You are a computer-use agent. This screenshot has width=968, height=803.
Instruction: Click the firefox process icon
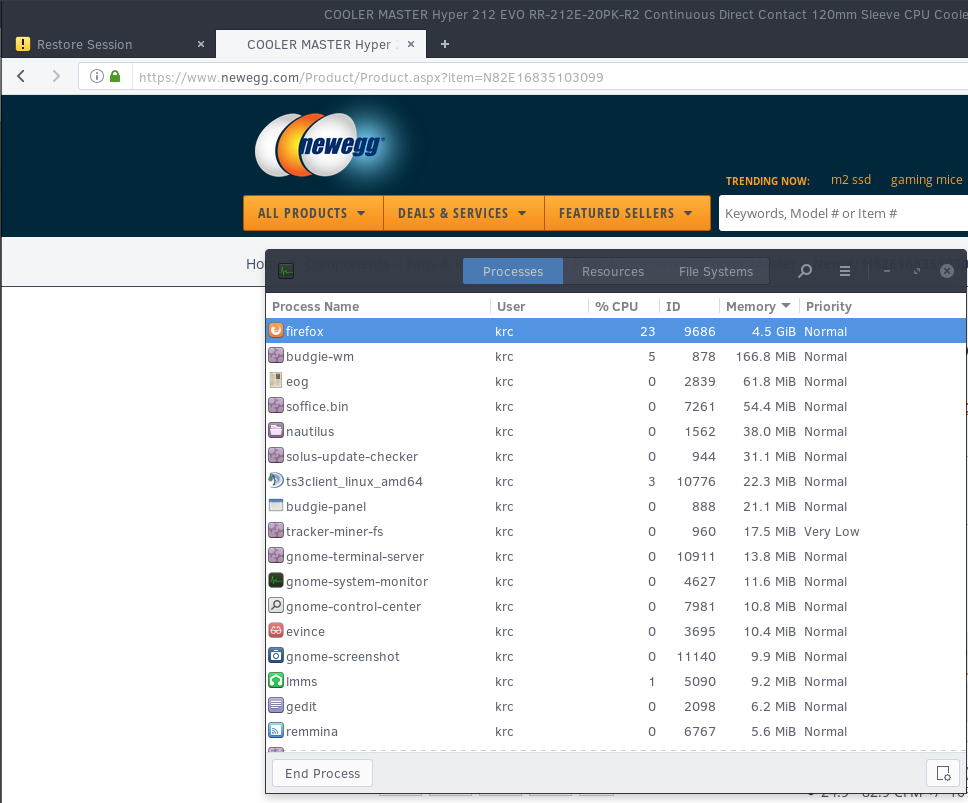click(276, 331)
